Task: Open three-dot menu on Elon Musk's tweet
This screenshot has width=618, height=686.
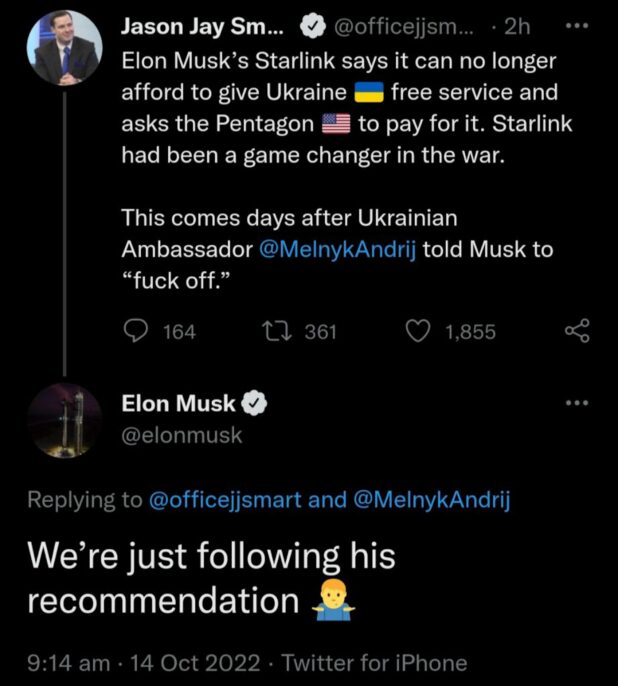Action: [x=578, y=403]
